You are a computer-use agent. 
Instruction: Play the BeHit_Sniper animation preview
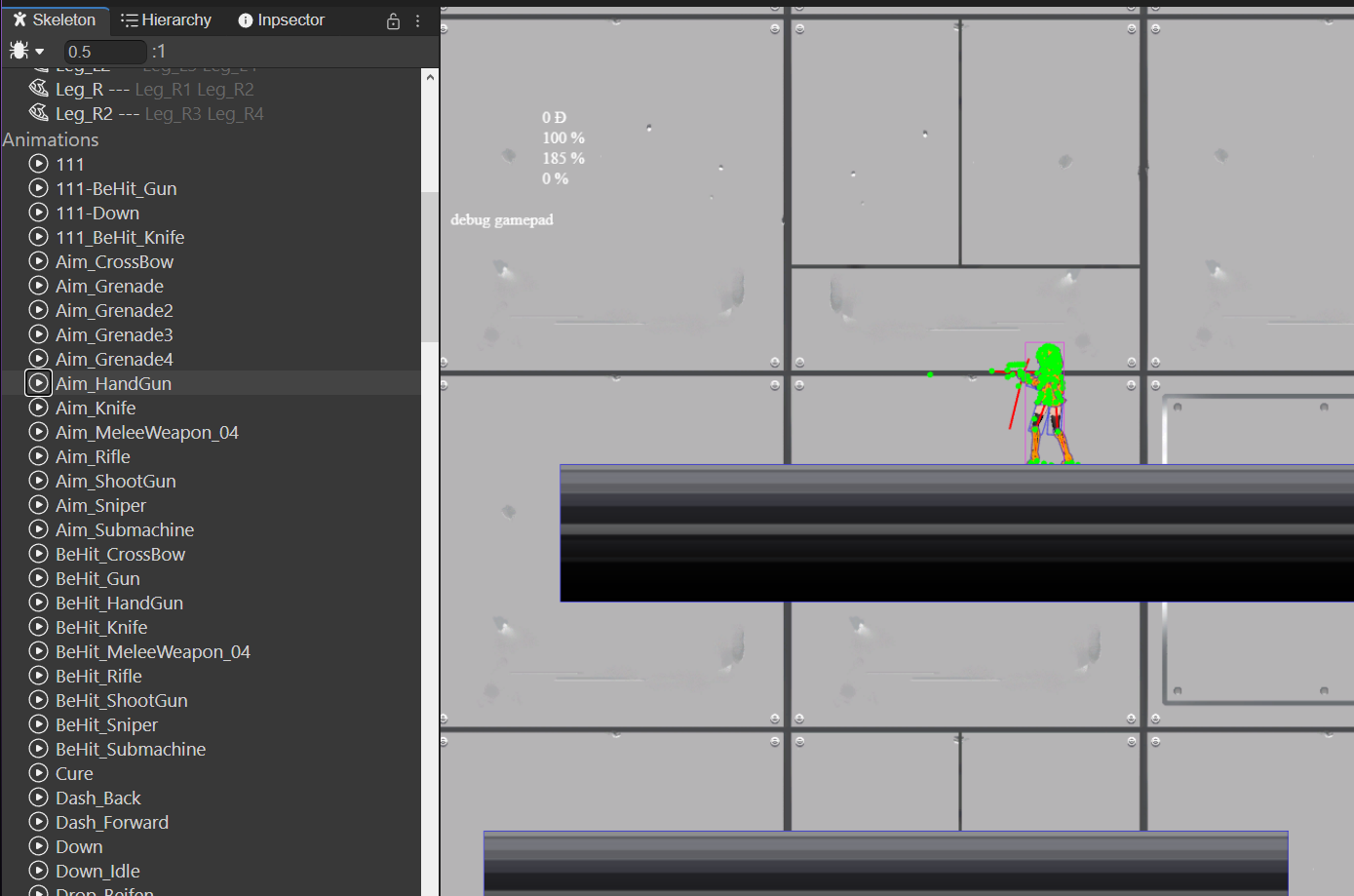(38, 724)
